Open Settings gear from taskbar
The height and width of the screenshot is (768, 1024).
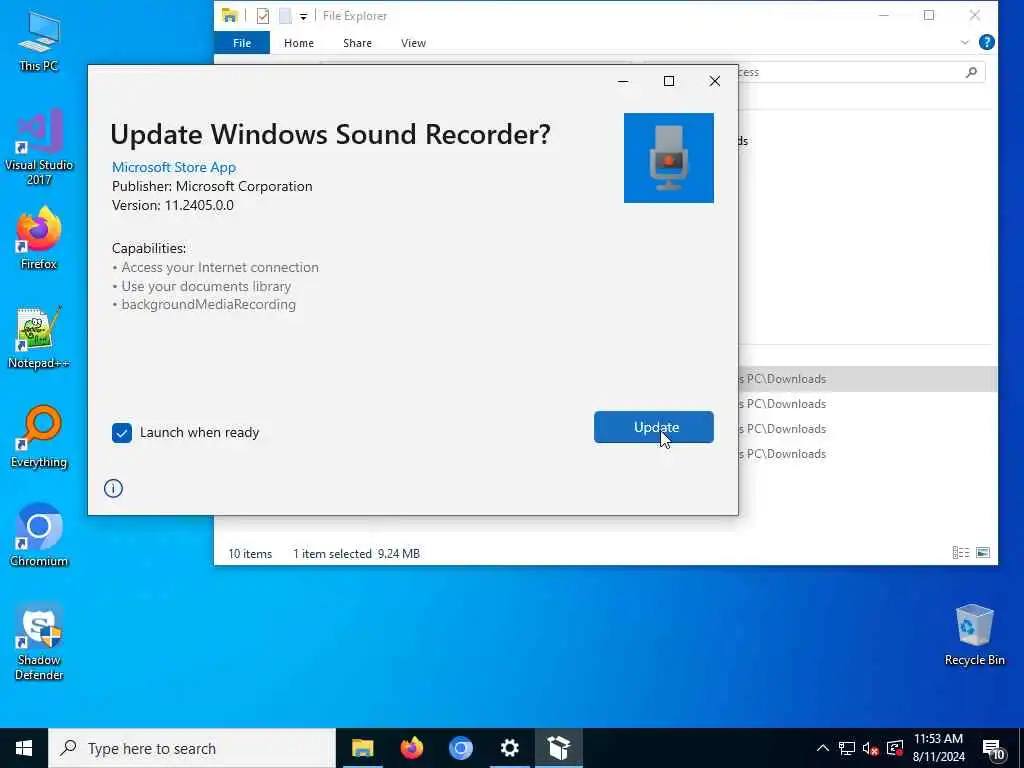click(x=509, y=748)
